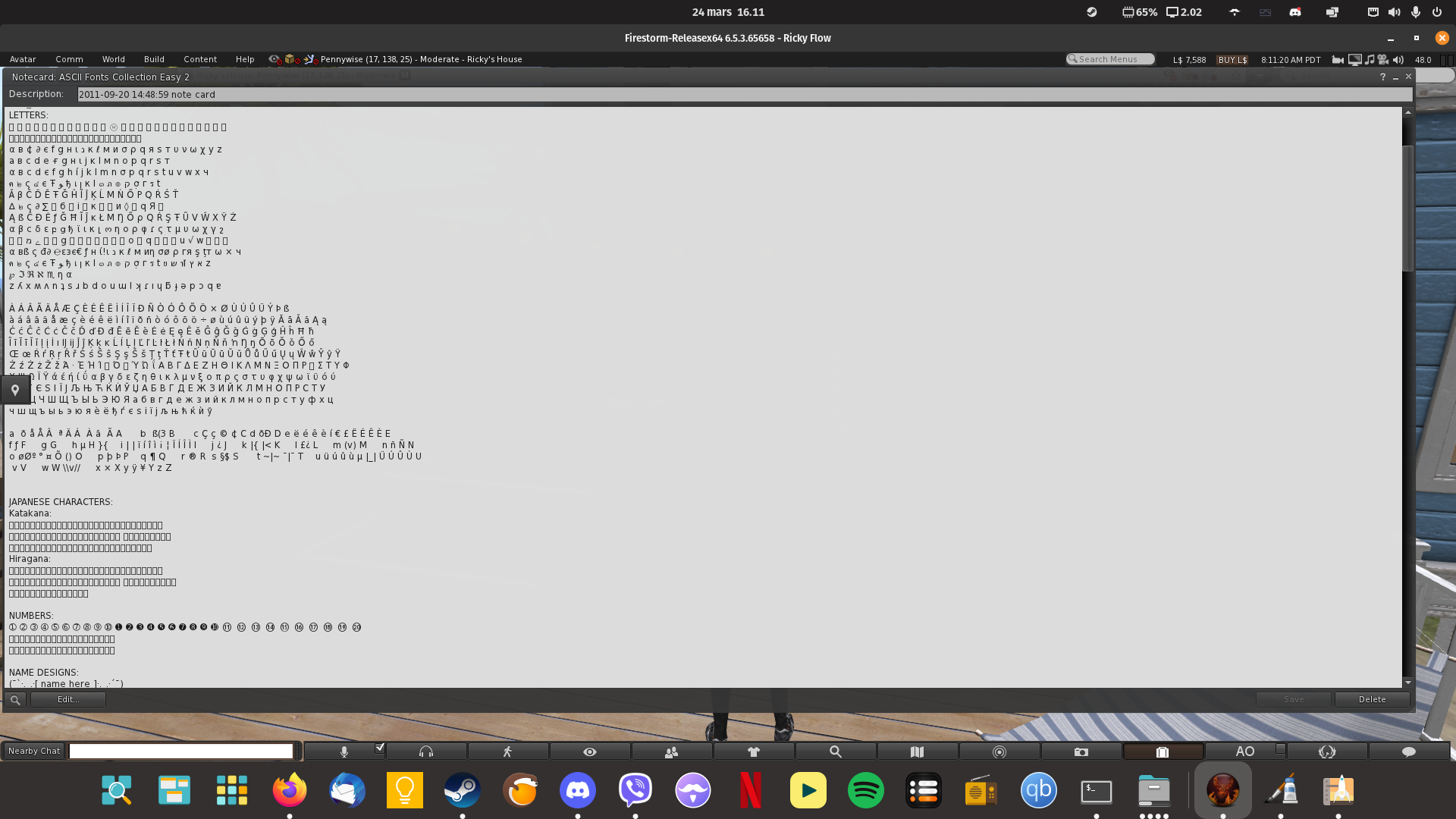Click the BUY L$ balance control

point(1232,59)
